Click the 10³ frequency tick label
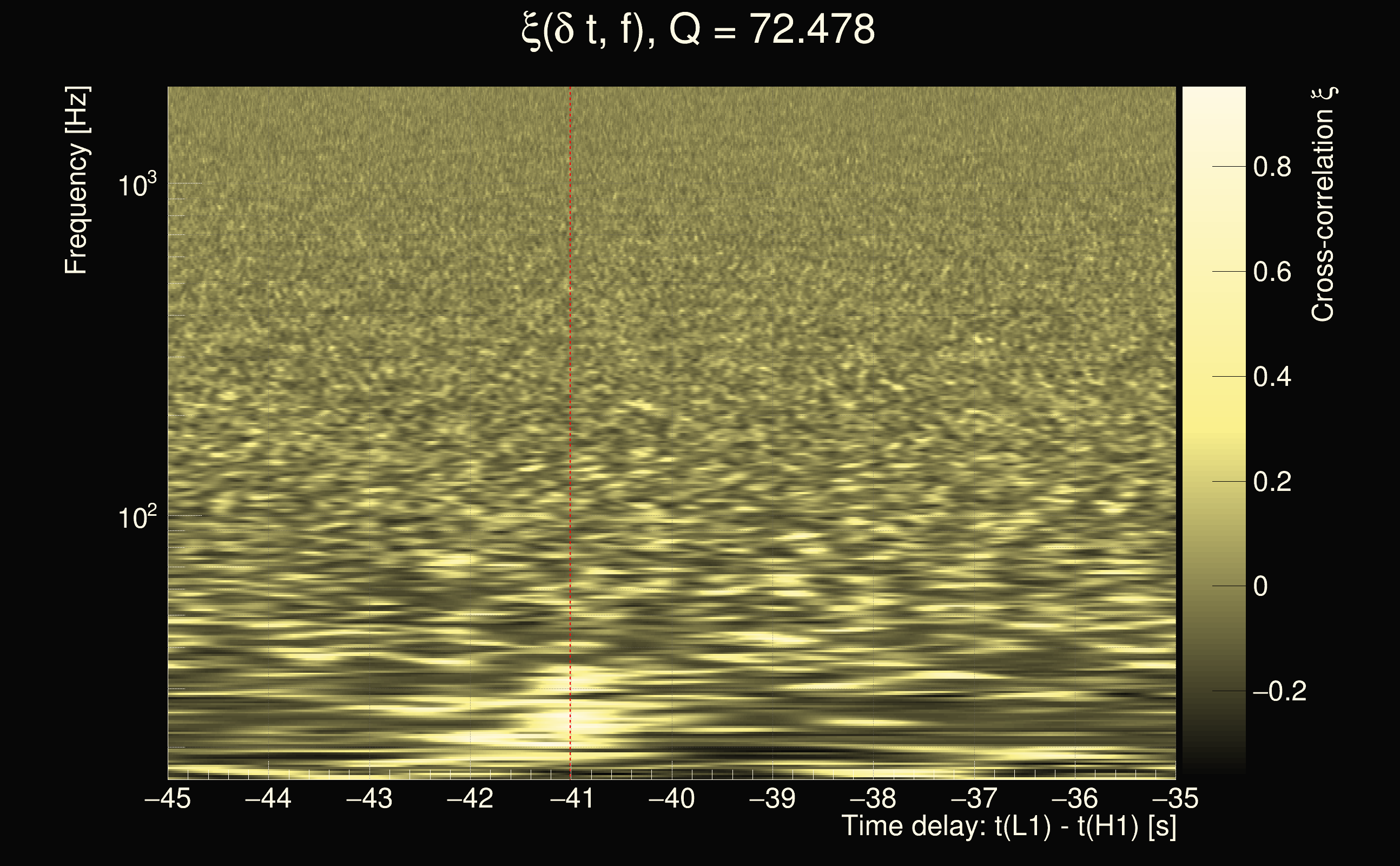 (x=137, y=184)
